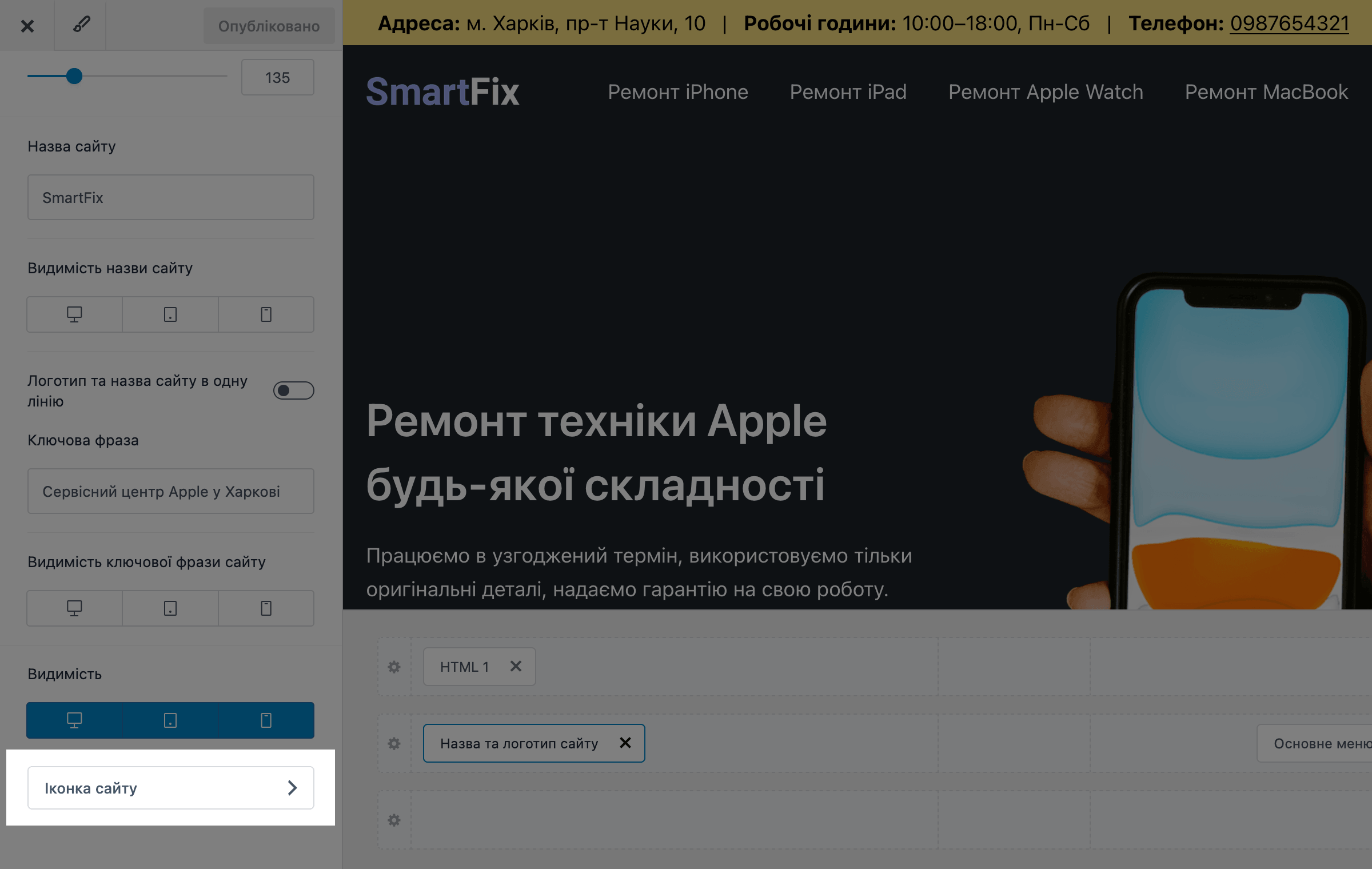The height and width of the screenshot is (869, 1372).
Task: Remove Назва та логотип сайту element
Action: [x=625, y=743]
